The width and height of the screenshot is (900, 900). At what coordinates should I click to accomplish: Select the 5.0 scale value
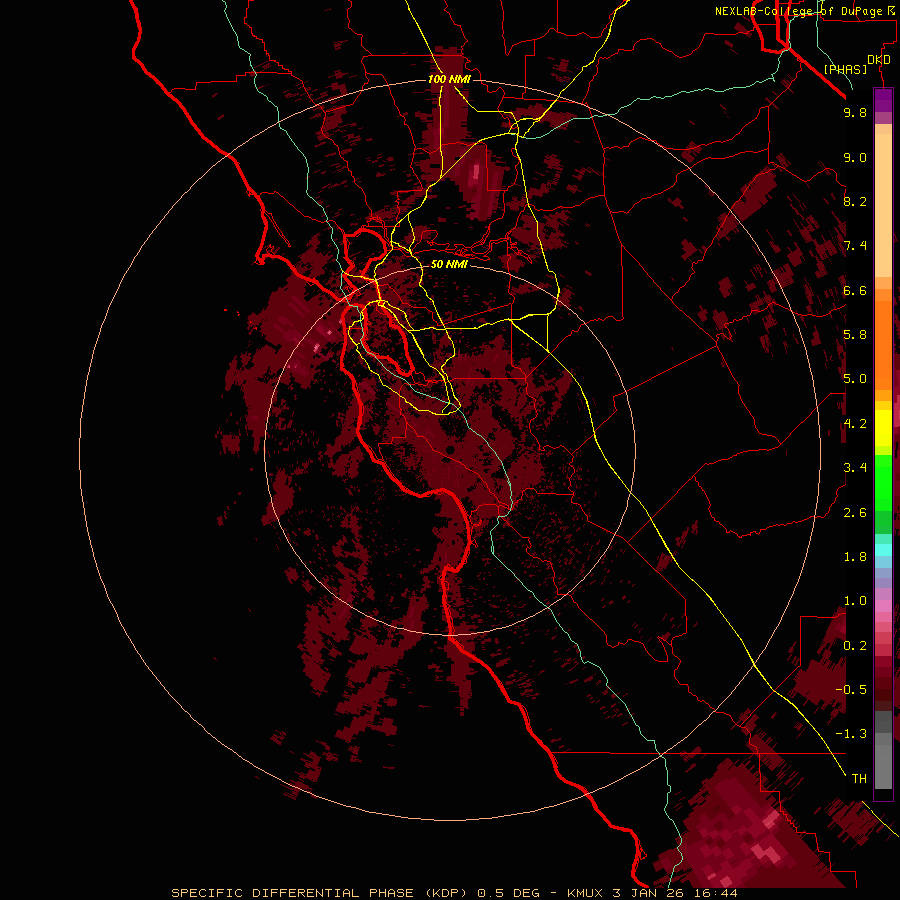coord(855,379)
